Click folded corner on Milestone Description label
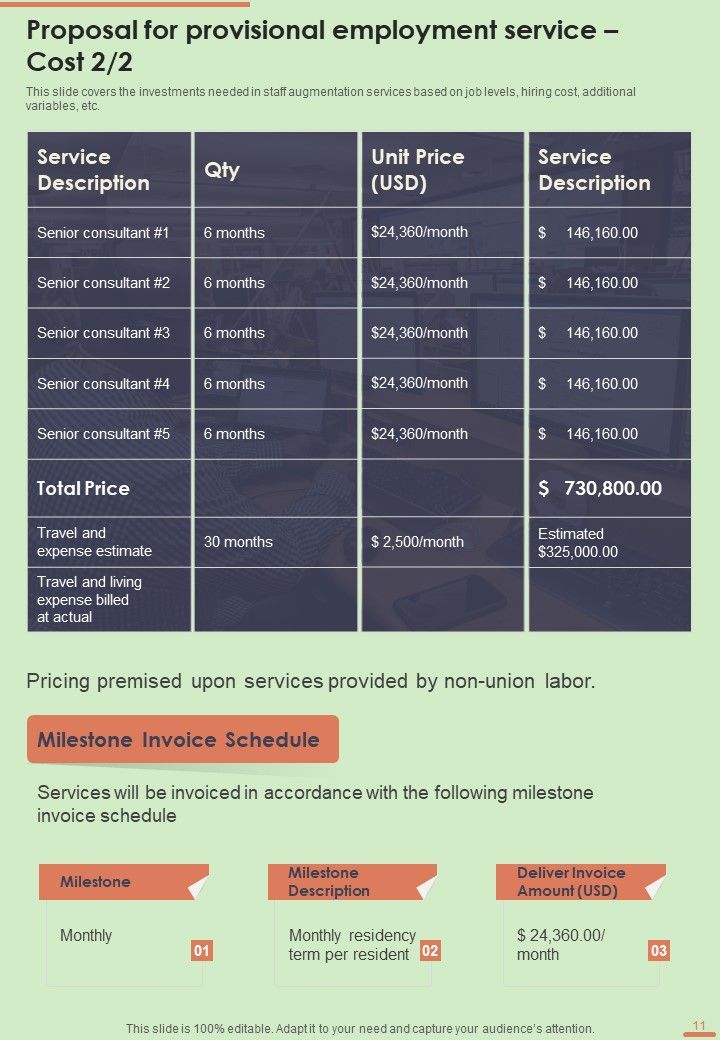Viewport: 720px width, 1040px height. click(427, 887)
